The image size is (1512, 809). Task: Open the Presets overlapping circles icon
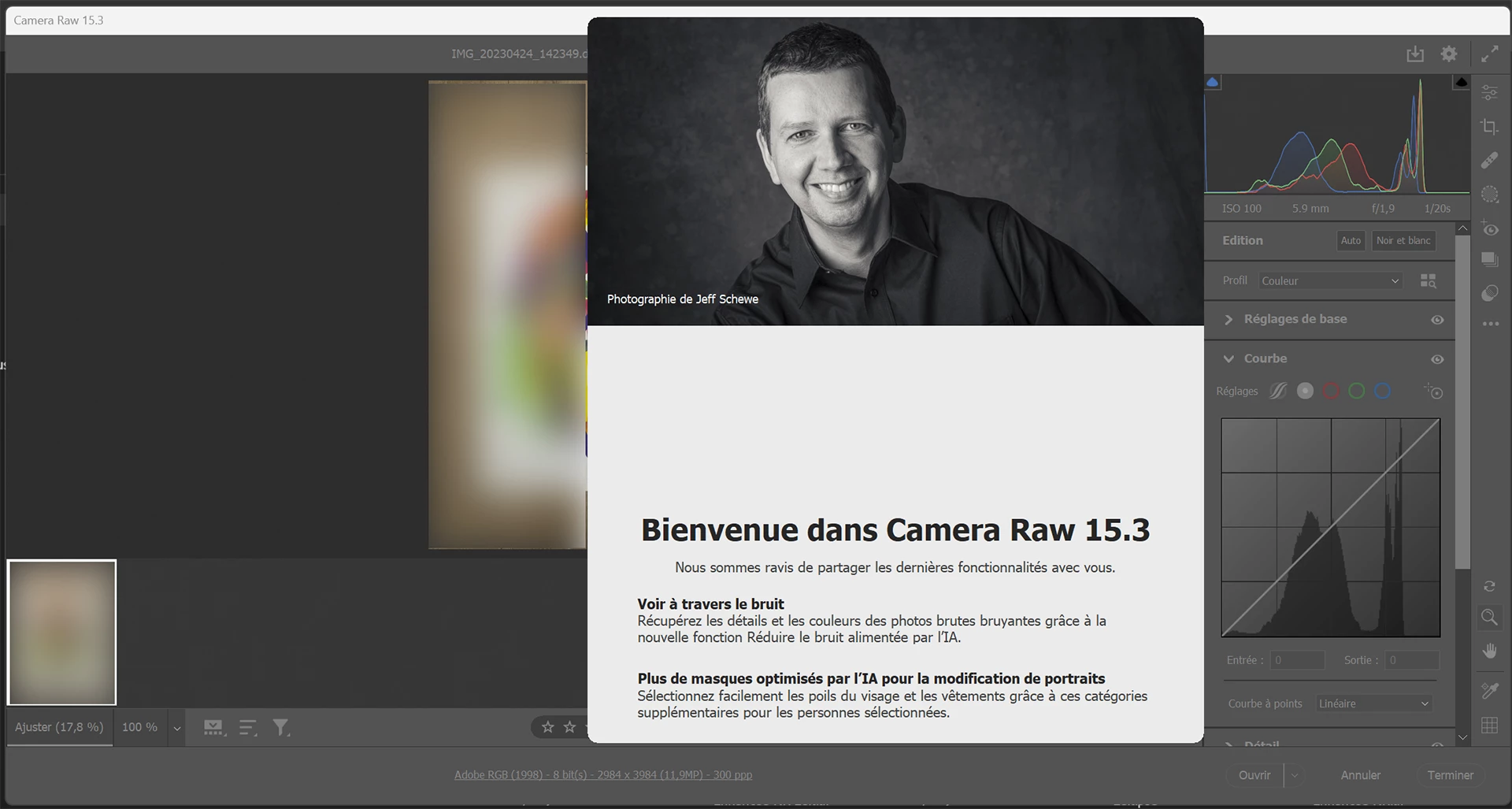coord(1489,293)
